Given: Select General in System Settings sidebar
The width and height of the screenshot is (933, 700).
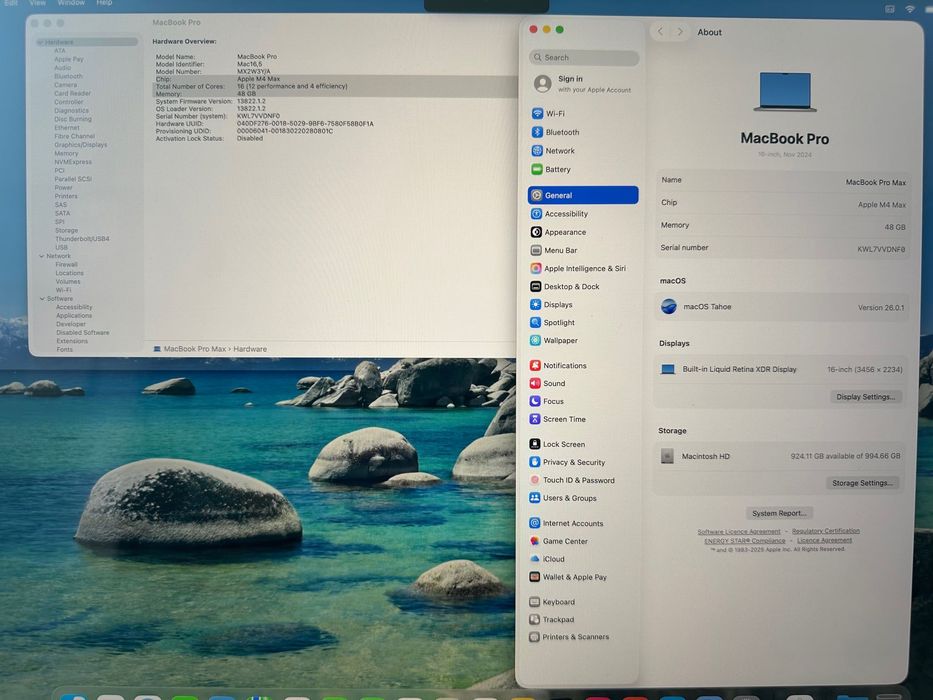Looking at the screenshot, I should 583,195.
